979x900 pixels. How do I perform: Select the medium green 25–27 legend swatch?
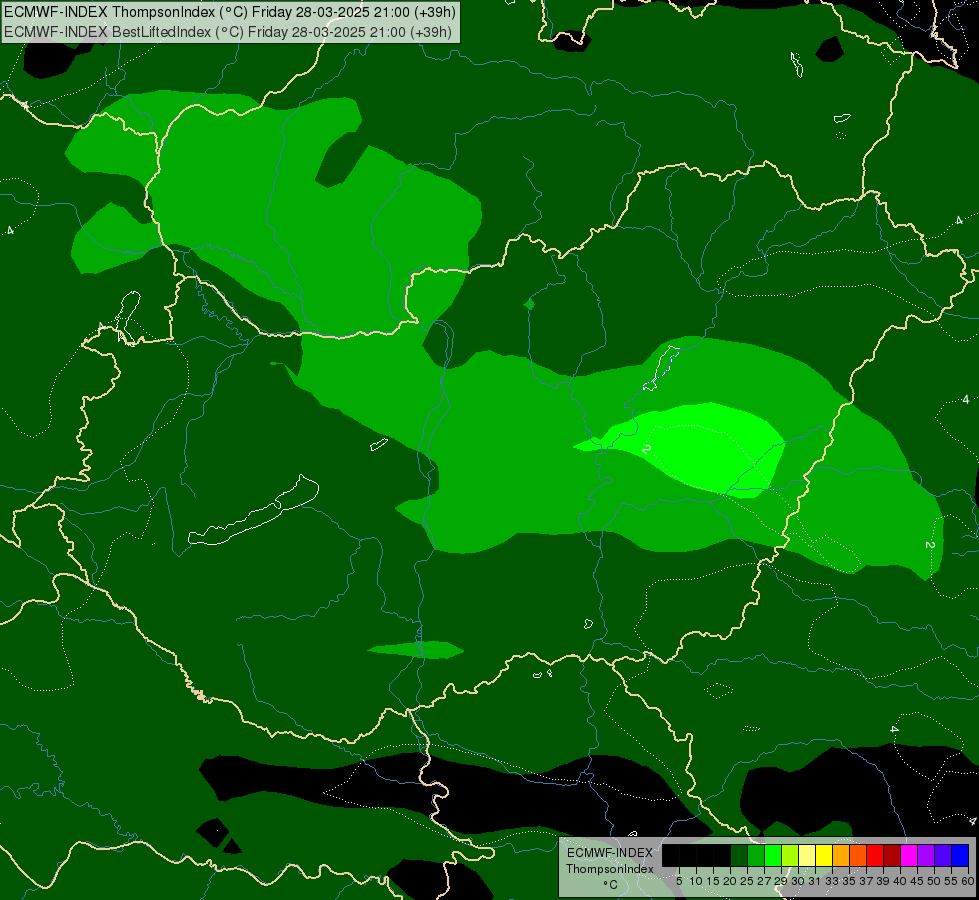756,855
